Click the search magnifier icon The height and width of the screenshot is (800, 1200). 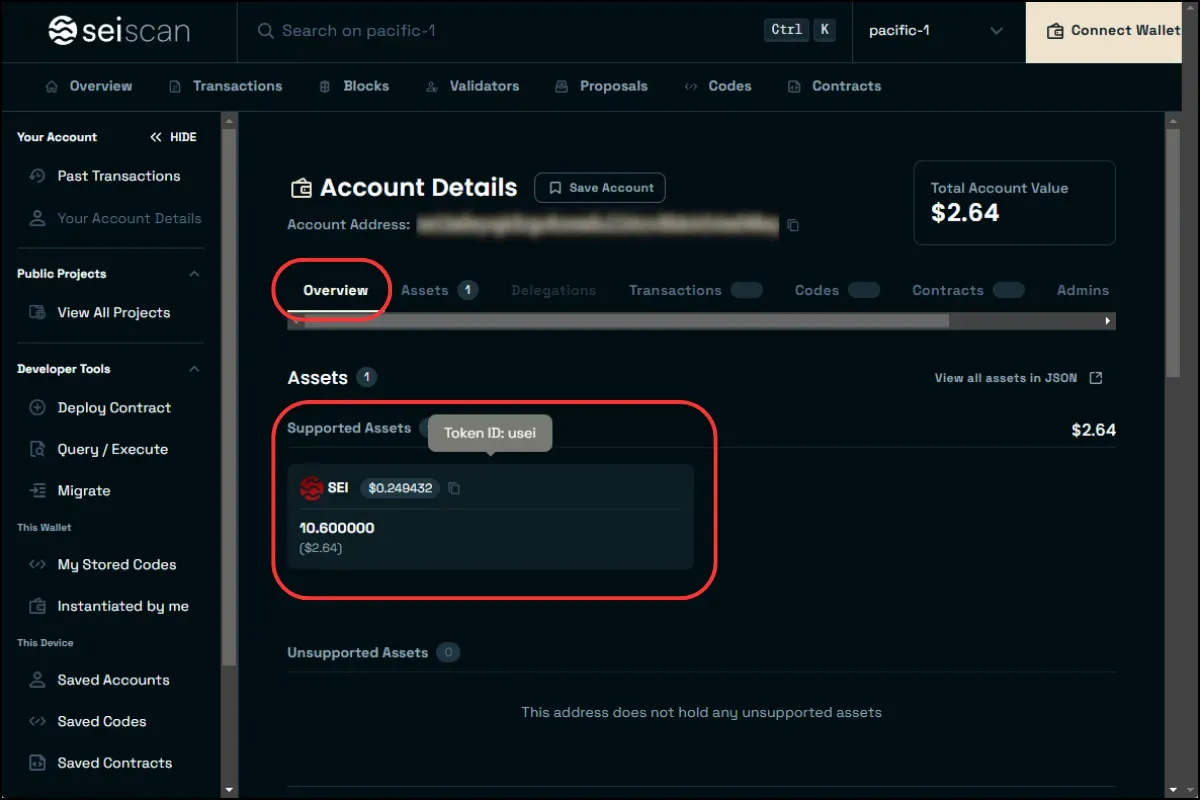click(x=265, y=31)
